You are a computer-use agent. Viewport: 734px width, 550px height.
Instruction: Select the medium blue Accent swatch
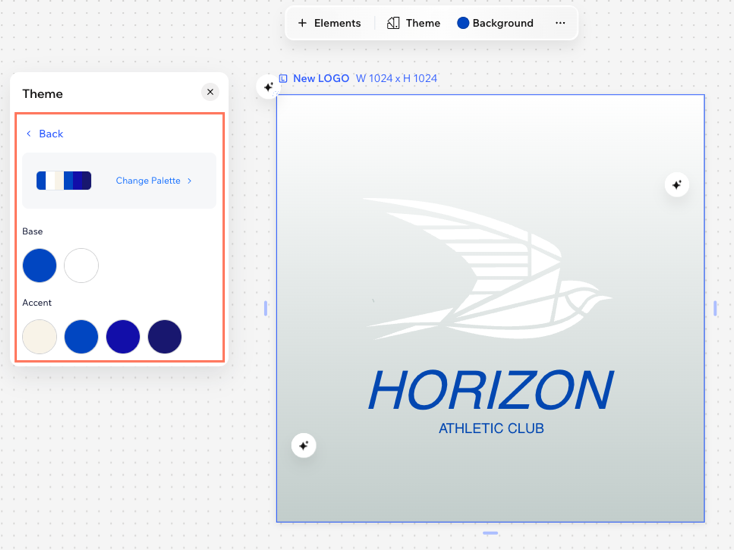81,337
